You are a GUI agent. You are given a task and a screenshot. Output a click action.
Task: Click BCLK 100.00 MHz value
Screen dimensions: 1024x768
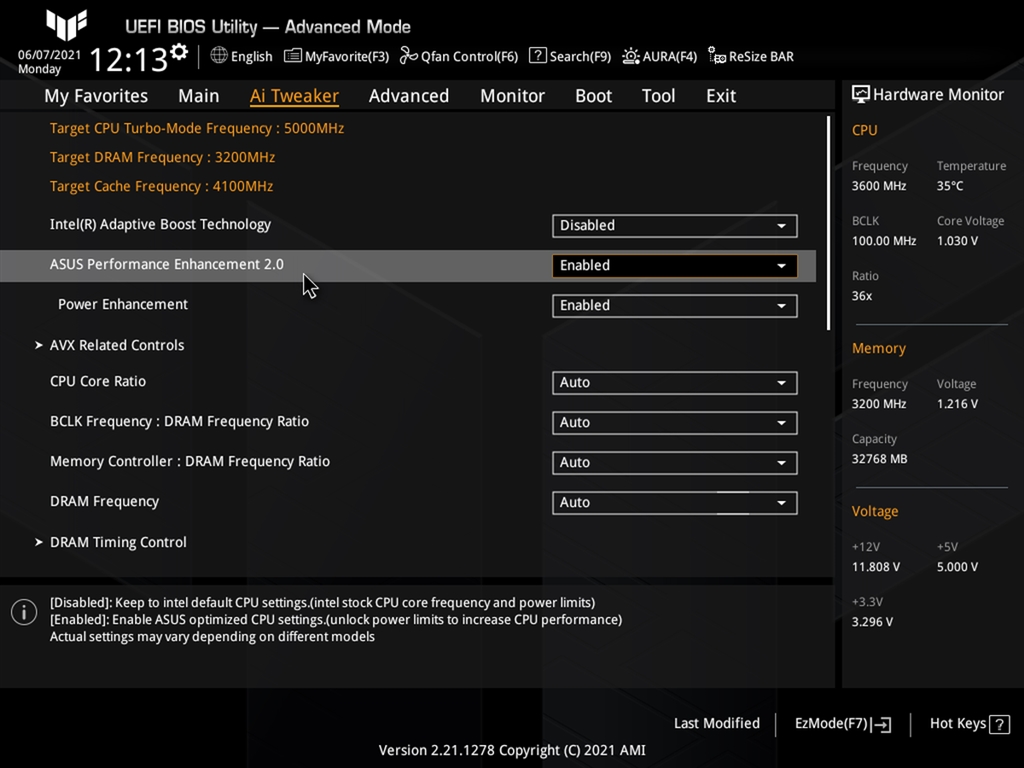pyautogui.click(x=884, y=241)
